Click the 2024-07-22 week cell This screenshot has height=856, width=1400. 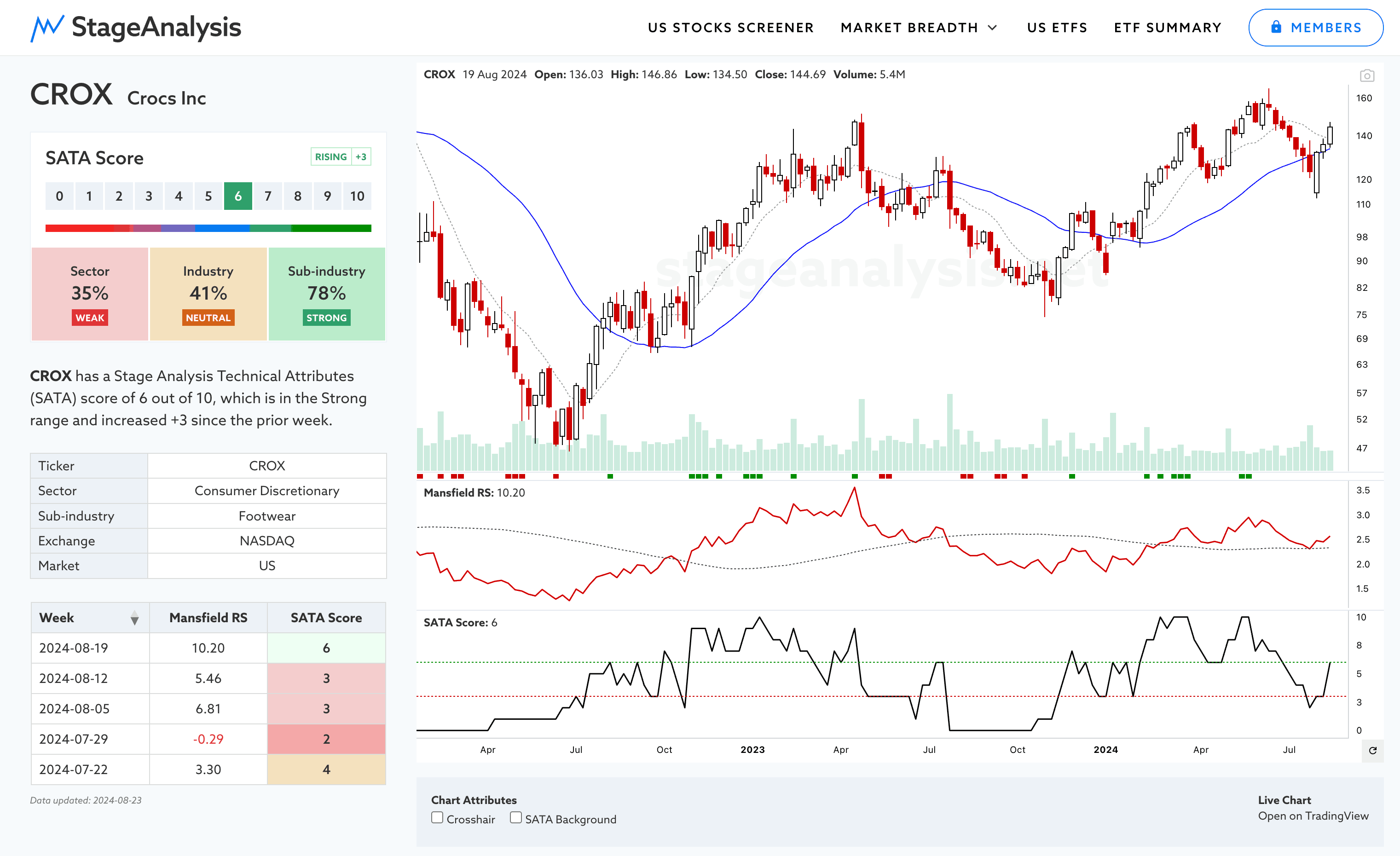point(90,769)
